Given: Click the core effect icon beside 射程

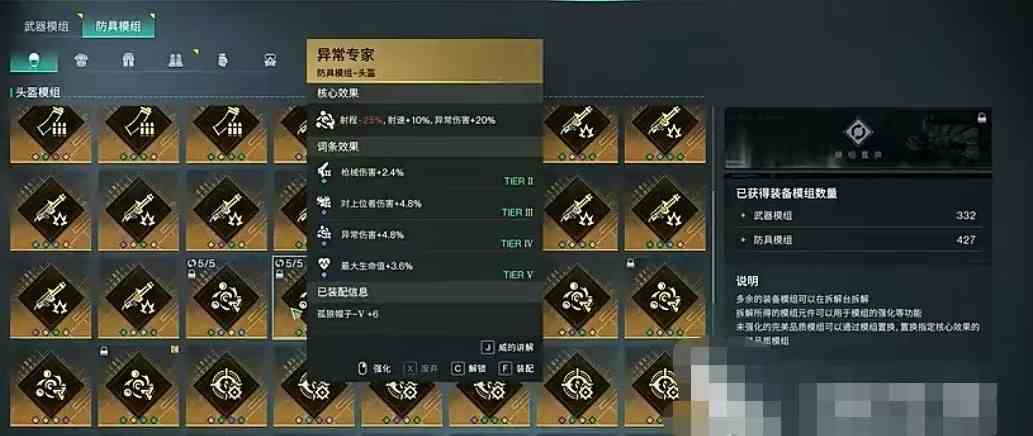Looking at the screenshot, I should [x=324, y=120].
